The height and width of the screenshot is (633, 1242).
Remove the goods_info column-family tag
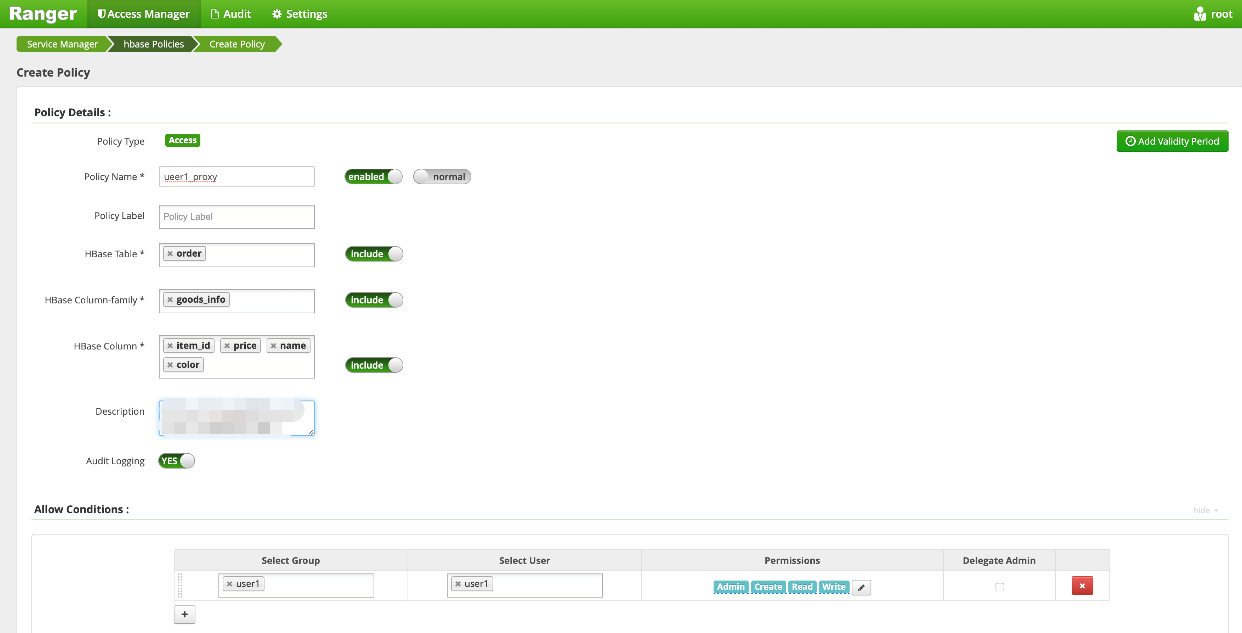click(x=170, y=300)
